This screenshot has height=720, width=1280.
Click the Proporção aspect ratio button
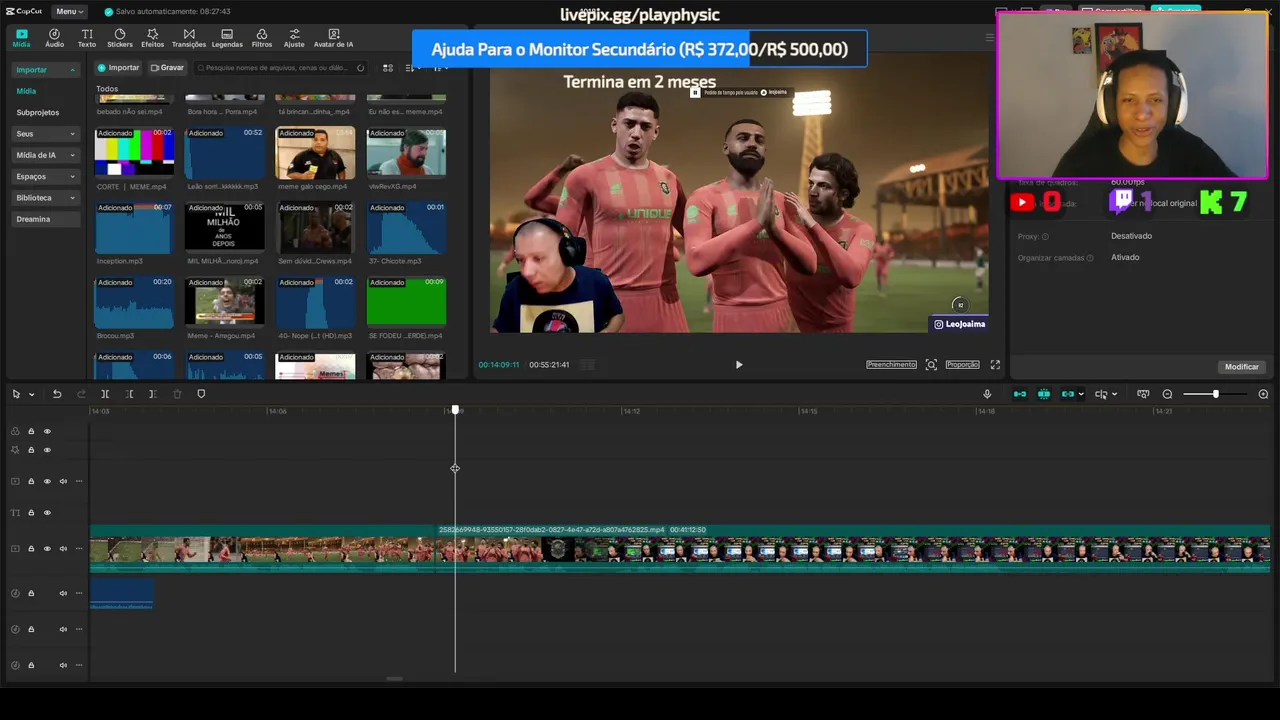(962, 365)
